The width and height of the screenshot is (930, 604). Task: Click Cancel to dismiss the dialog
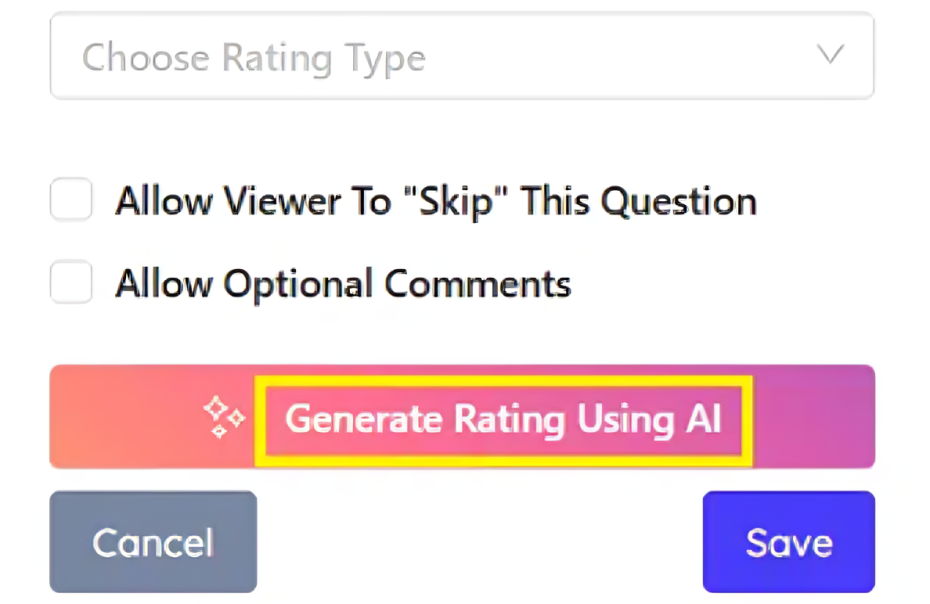tap(152, 541)
